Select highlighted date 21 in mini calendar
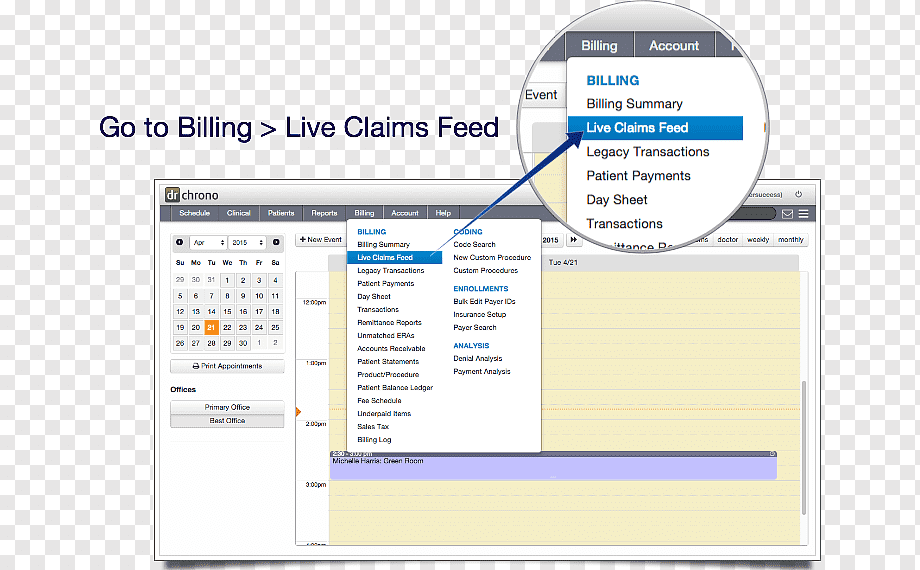920x570 pixels. (x=211, y=327)
